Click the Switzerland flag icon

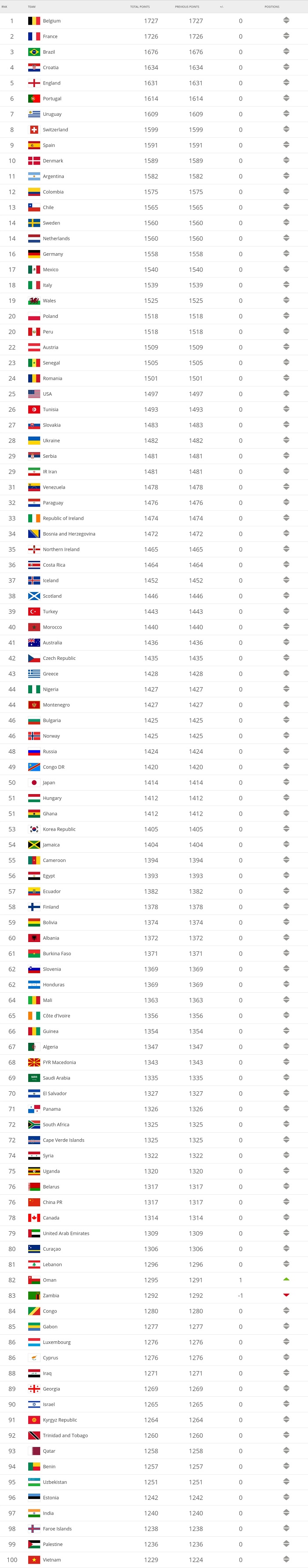pyautogui.click(x=34, y=130)
